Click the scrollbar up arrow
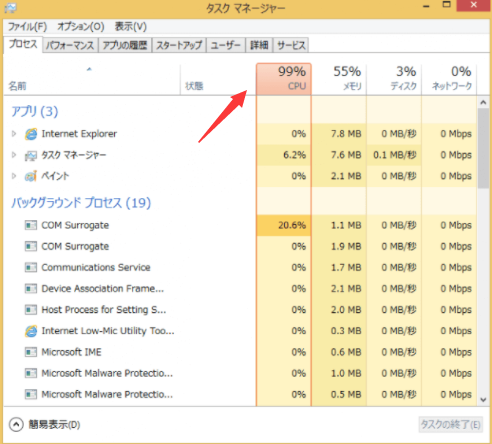492x444 pixels. pos(483,103)
